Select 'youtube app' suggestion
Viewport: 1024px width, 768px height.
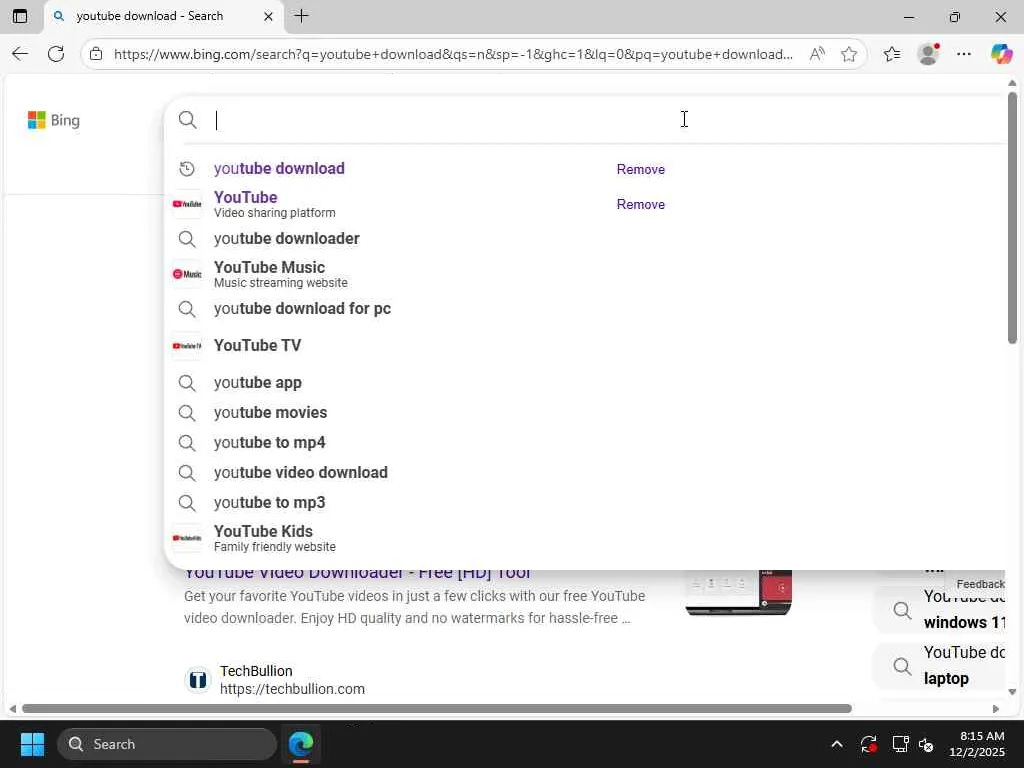pyautogui.click(x=257, y=382)
